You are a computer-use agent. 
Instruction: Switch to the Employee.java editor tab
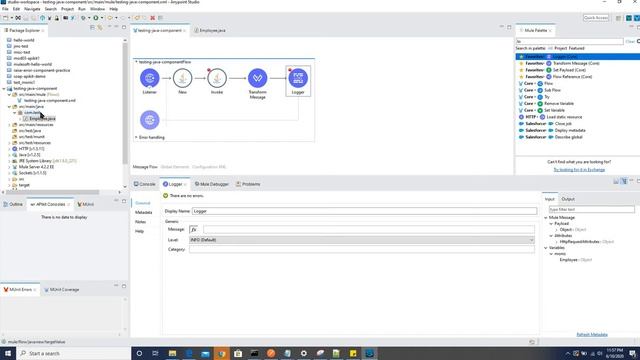[x=210, y=31]
